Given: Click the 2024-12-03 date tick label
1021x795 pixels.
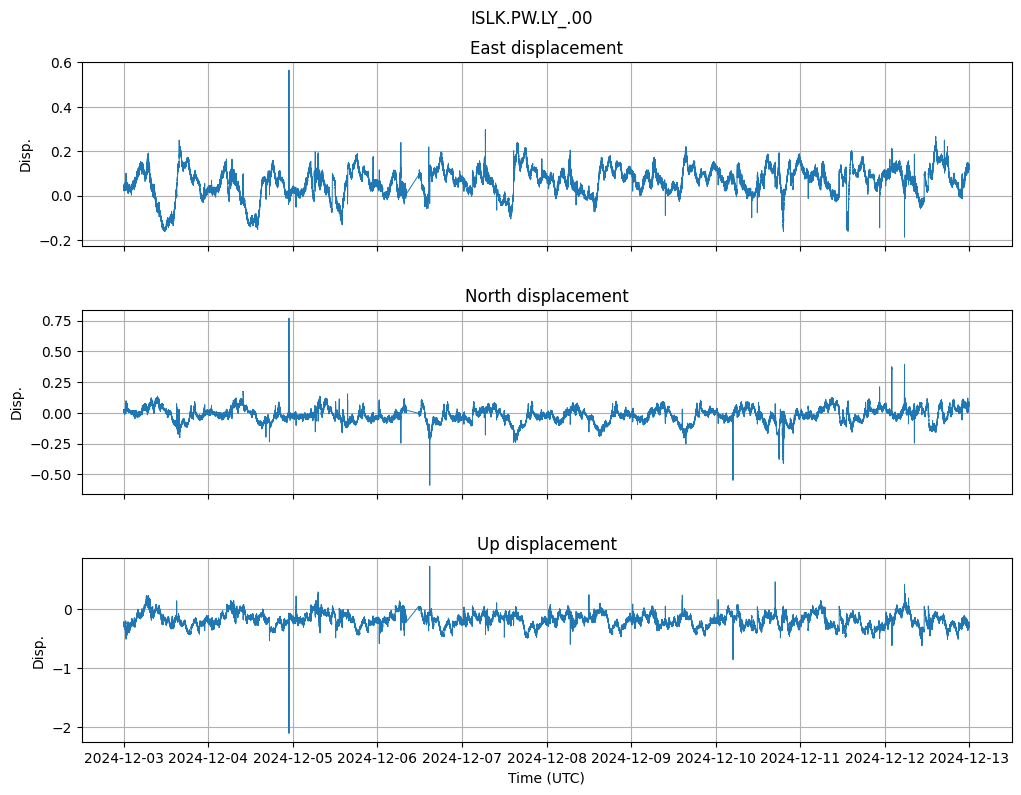Looking at the screenshot, I should (124, 759).
